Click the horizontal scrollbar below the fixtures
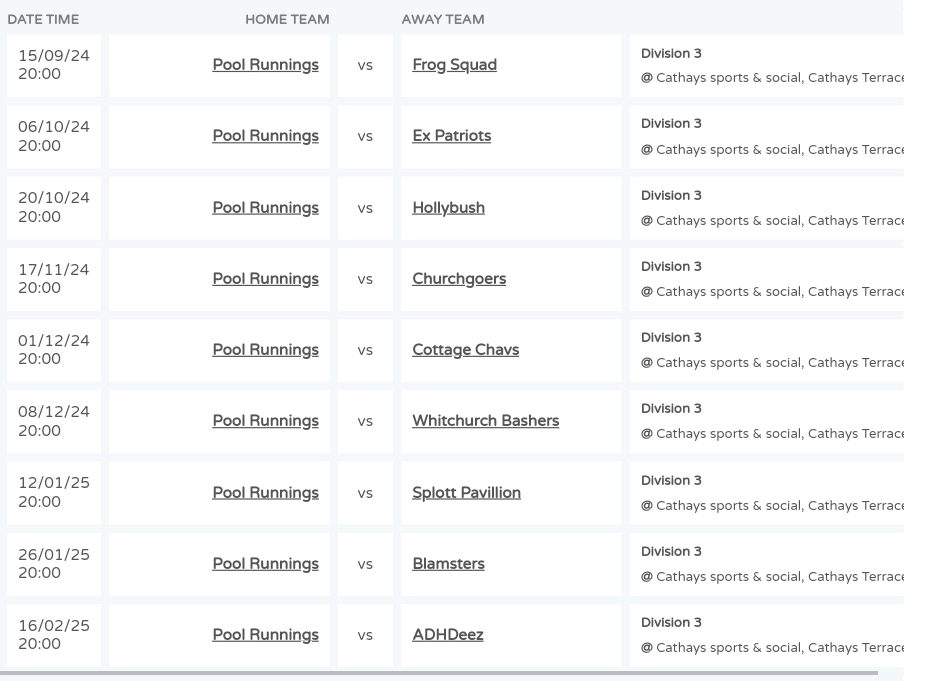Viewport: 934px width, 681px height. pos(439,673)
